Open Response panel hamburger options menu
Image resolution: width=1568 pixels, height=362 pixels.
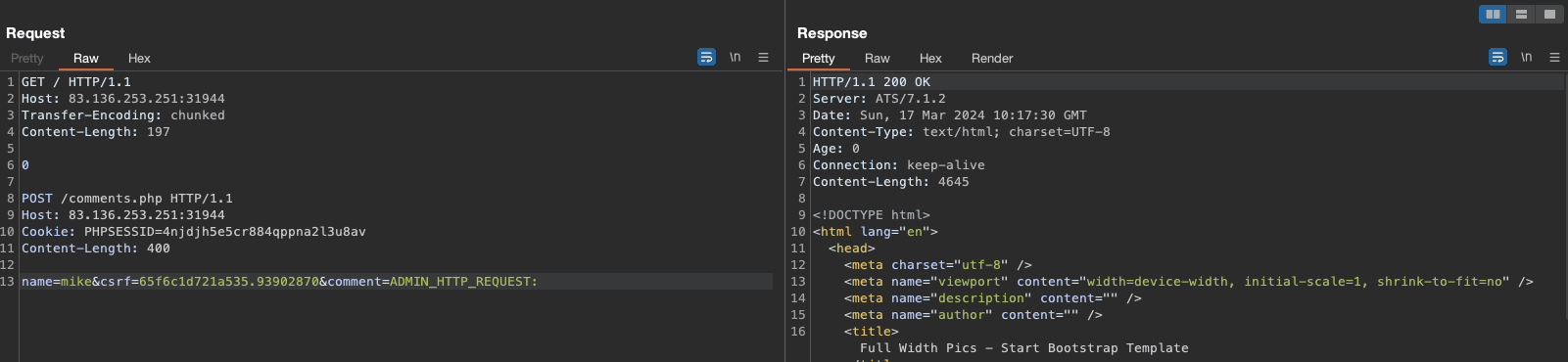(1554, 58)
